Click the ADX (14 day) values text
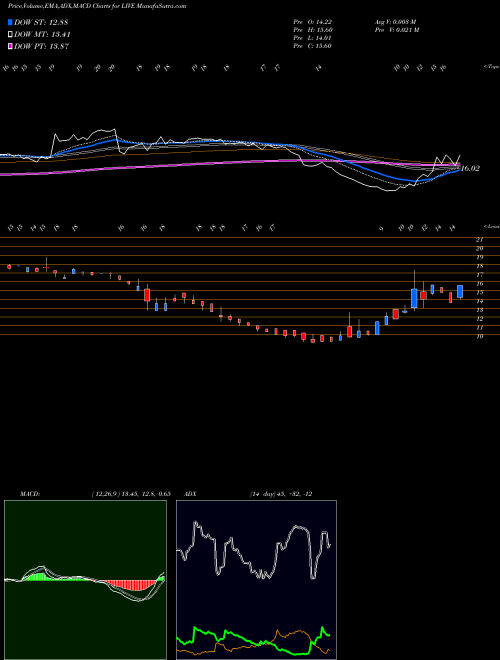Screen dimensions: 500x660 (x=281, y=494)
